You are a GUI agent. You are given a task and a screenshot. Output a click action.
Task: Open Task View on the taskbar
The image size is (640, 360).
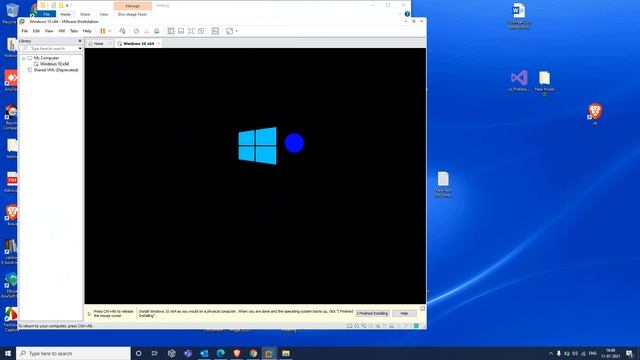click(x=155, y=353)
